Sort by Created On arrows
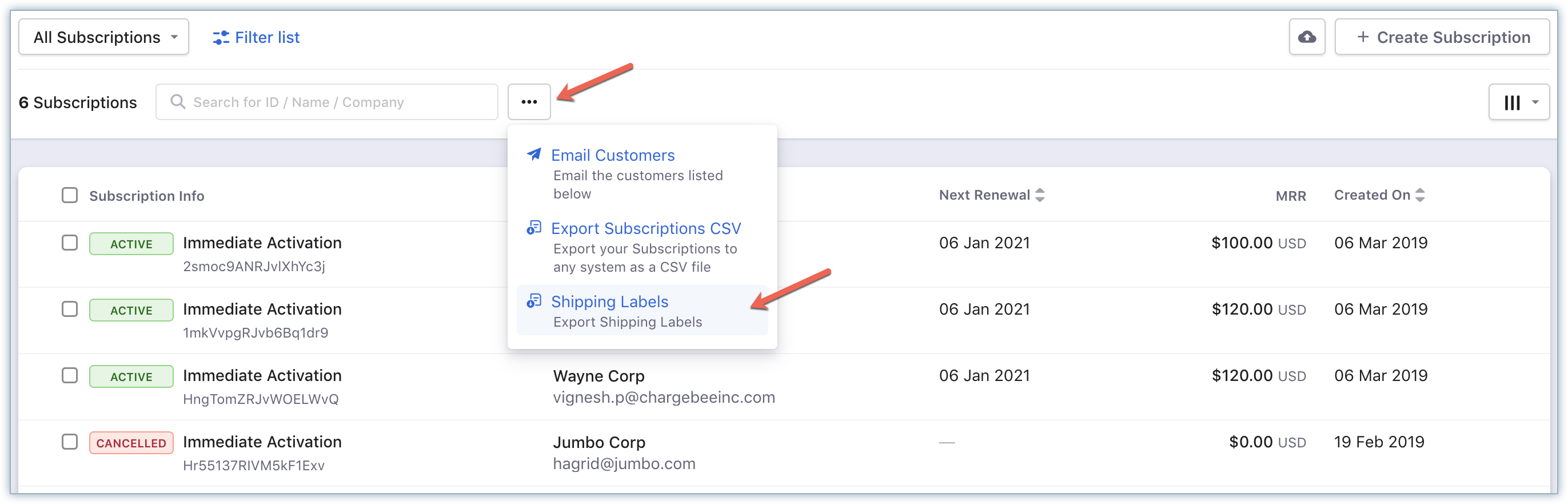1568x504 pixels. click(1420, 195)
